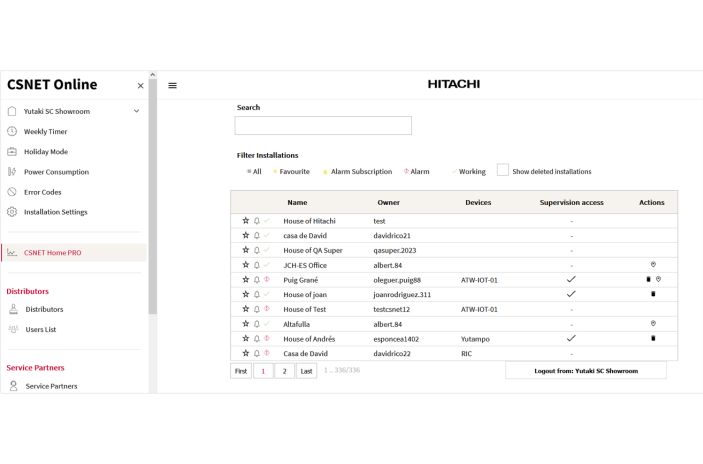The width and height of the screenshot is (703, 464).
Task: Delete the House of joan installation
Action: tap(653, 295)
